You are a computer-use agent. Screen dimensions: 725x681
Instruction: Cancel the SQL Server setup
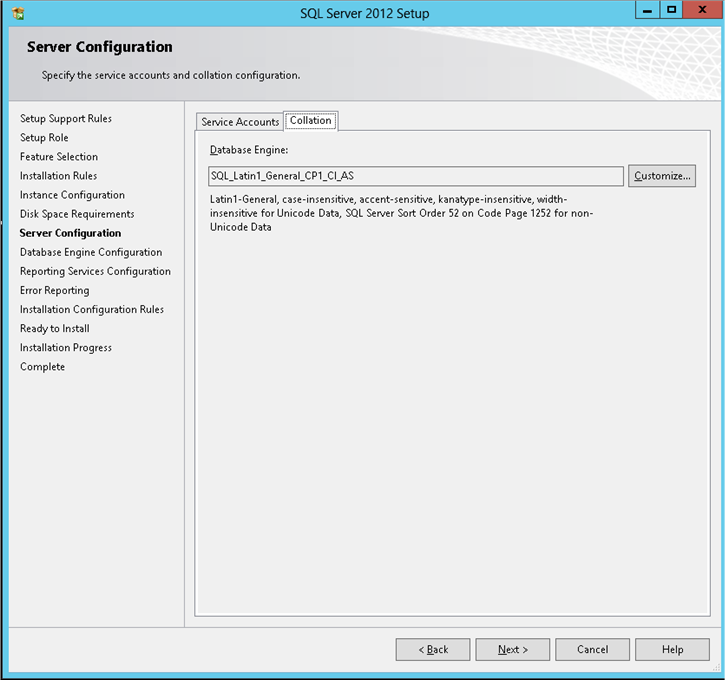coord(592,650)
